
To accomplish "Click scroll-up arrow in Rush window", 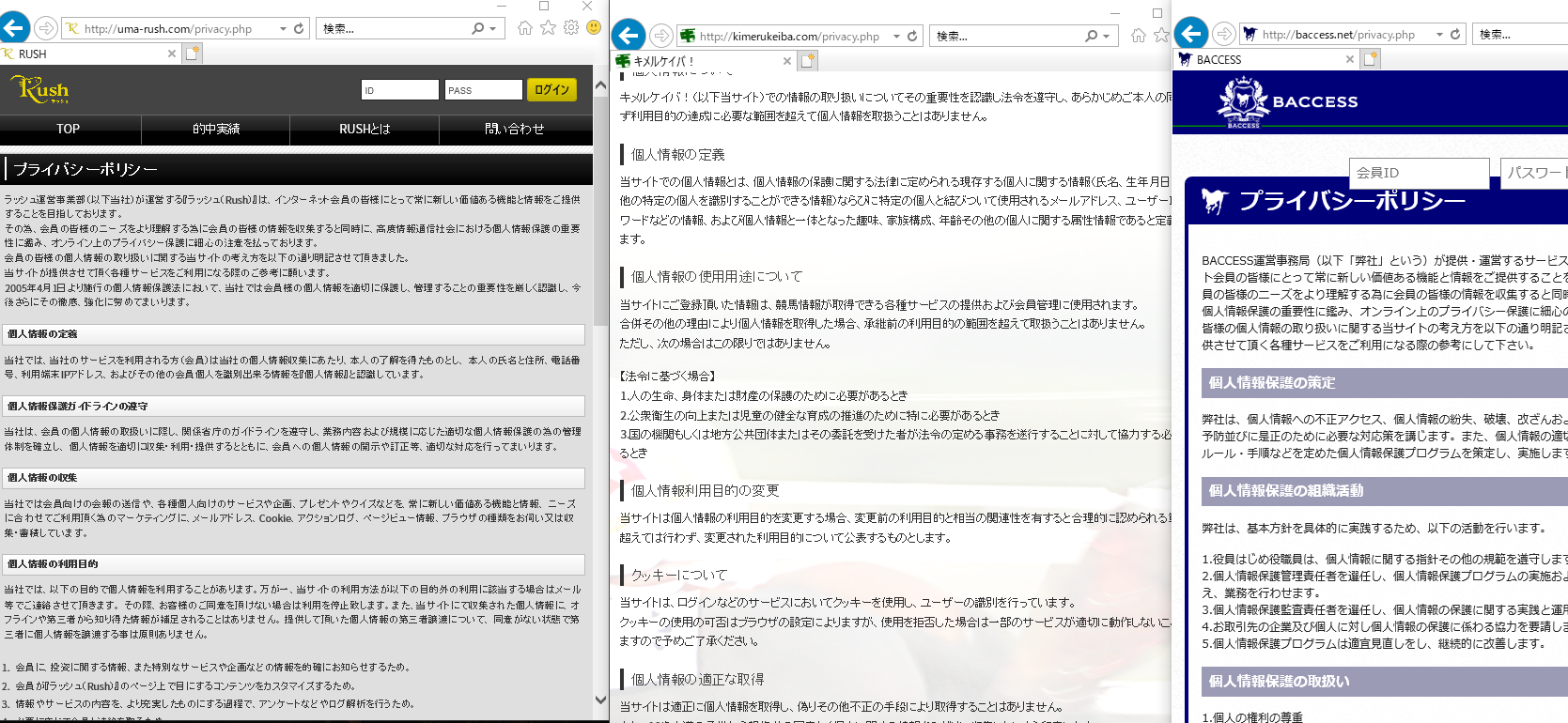I will tap(600, 85).
